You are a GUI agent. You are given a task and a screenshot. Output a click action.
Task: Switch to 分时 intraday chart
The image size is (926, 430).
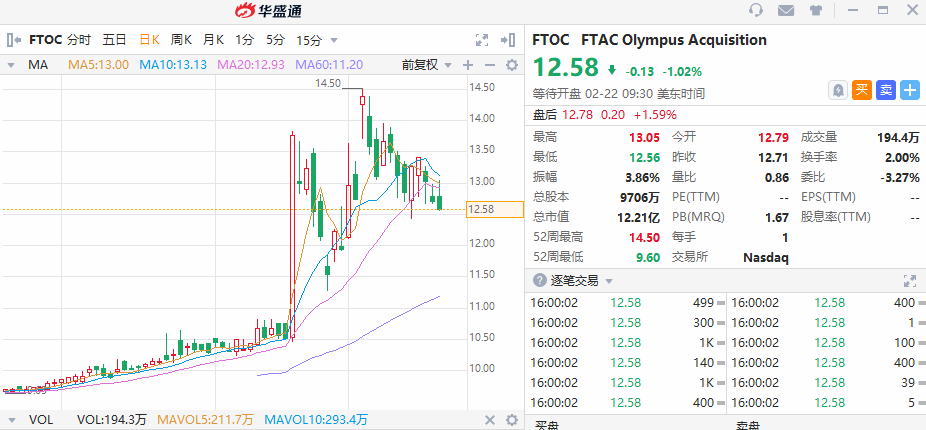[x=79, y=40]
